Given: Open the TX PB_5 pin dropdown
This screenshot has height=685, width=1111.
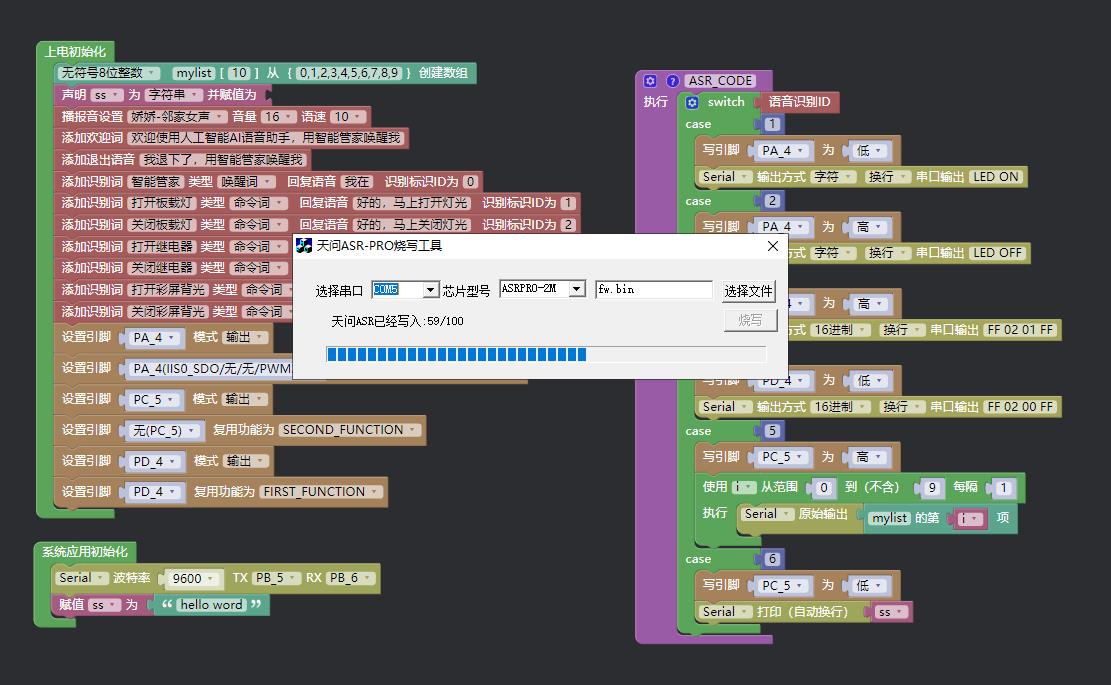Looking at the screenshot, I should click(276, 578).
